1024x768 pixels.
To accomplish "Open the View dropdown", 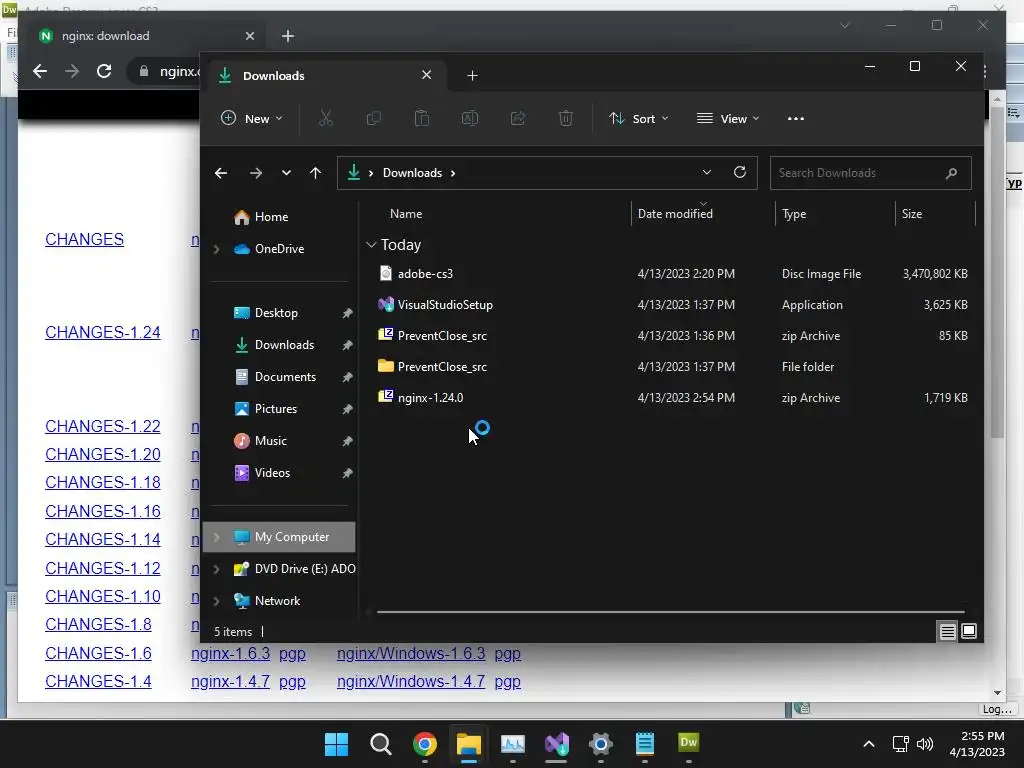I will [728, 118].
